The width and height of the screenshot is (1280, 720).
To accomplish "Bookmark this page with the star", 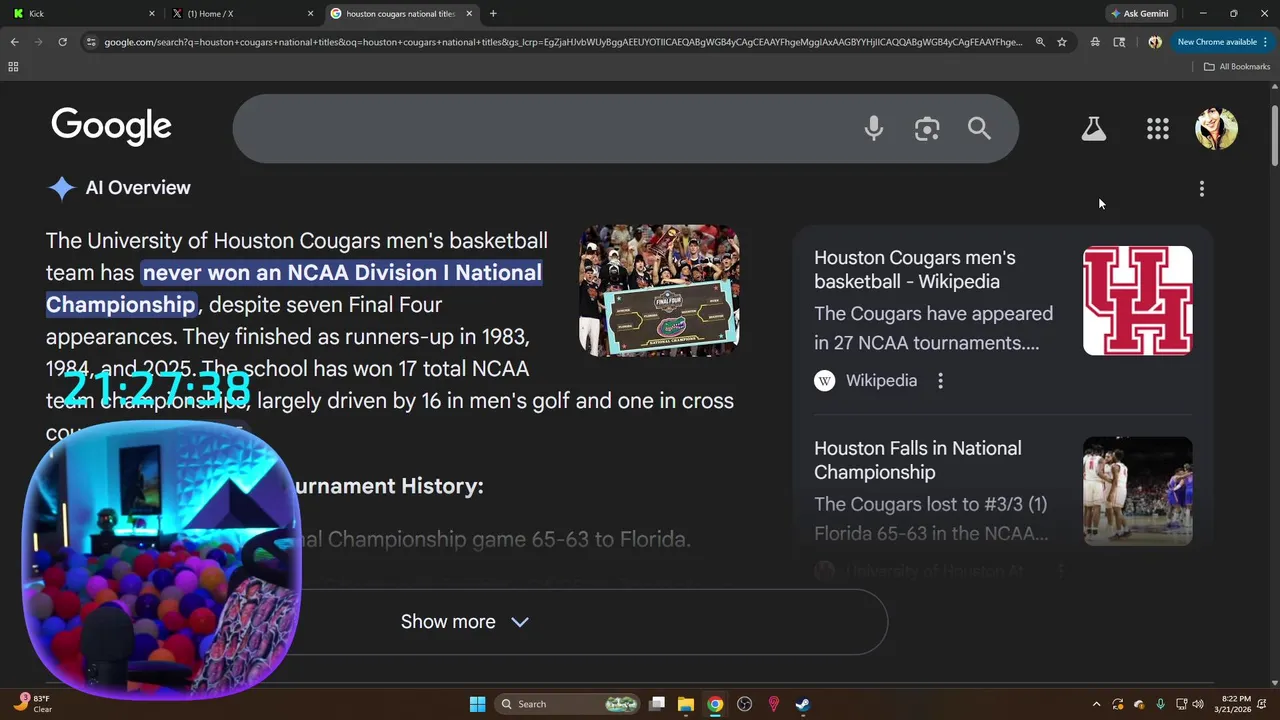I will (x=1062, y=42).
